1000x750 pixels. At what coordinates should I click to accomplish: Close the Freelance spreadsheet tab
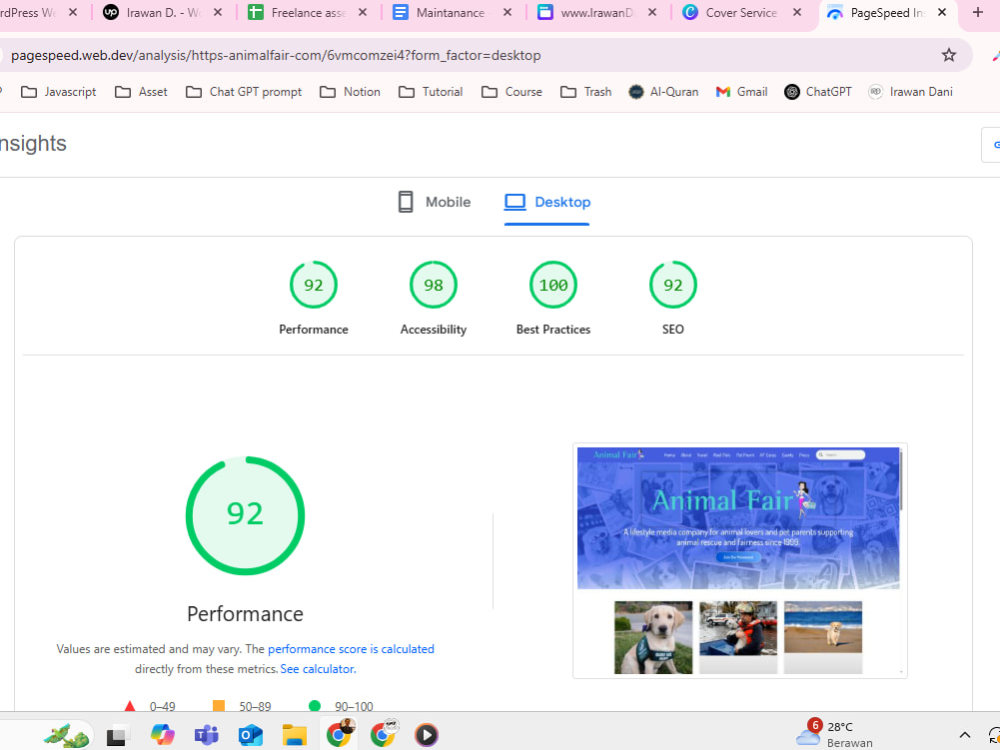click(x=362, y=12)
